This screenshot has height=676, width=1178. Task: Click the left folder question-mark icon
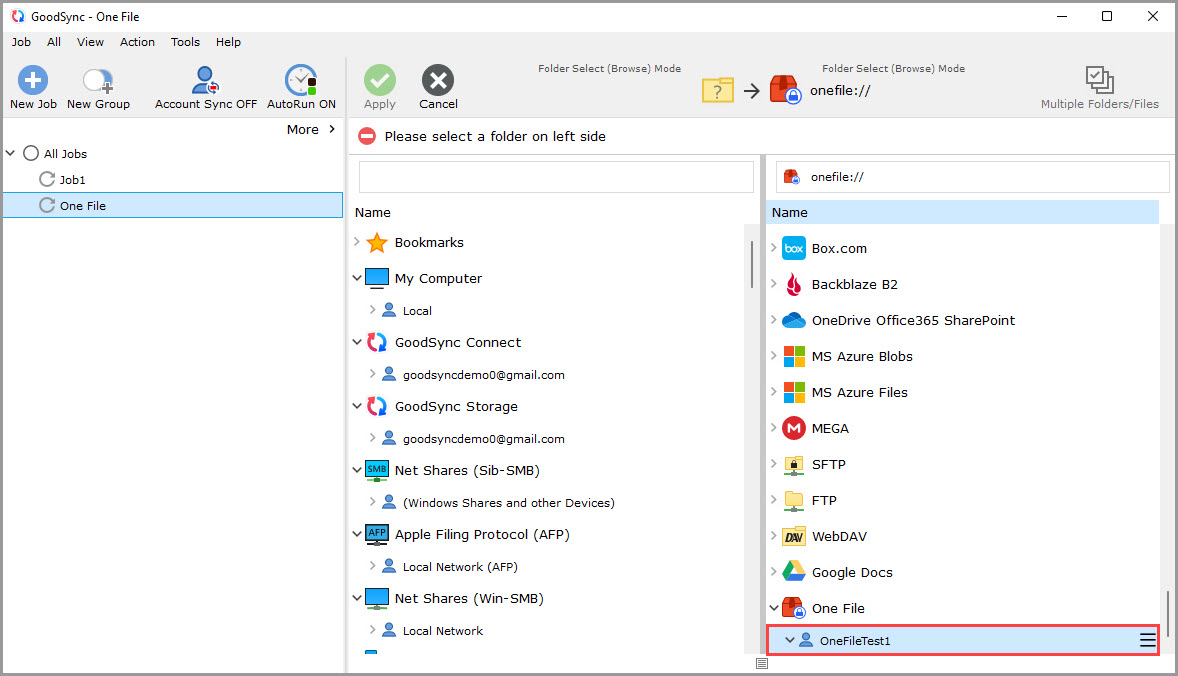[x=717, y=90]
